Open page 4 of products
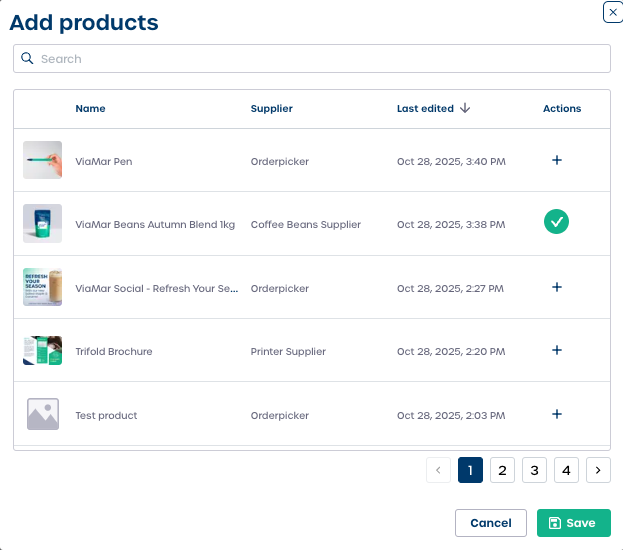The width and height of the screenshot is (623, 550). coord(566,470)
